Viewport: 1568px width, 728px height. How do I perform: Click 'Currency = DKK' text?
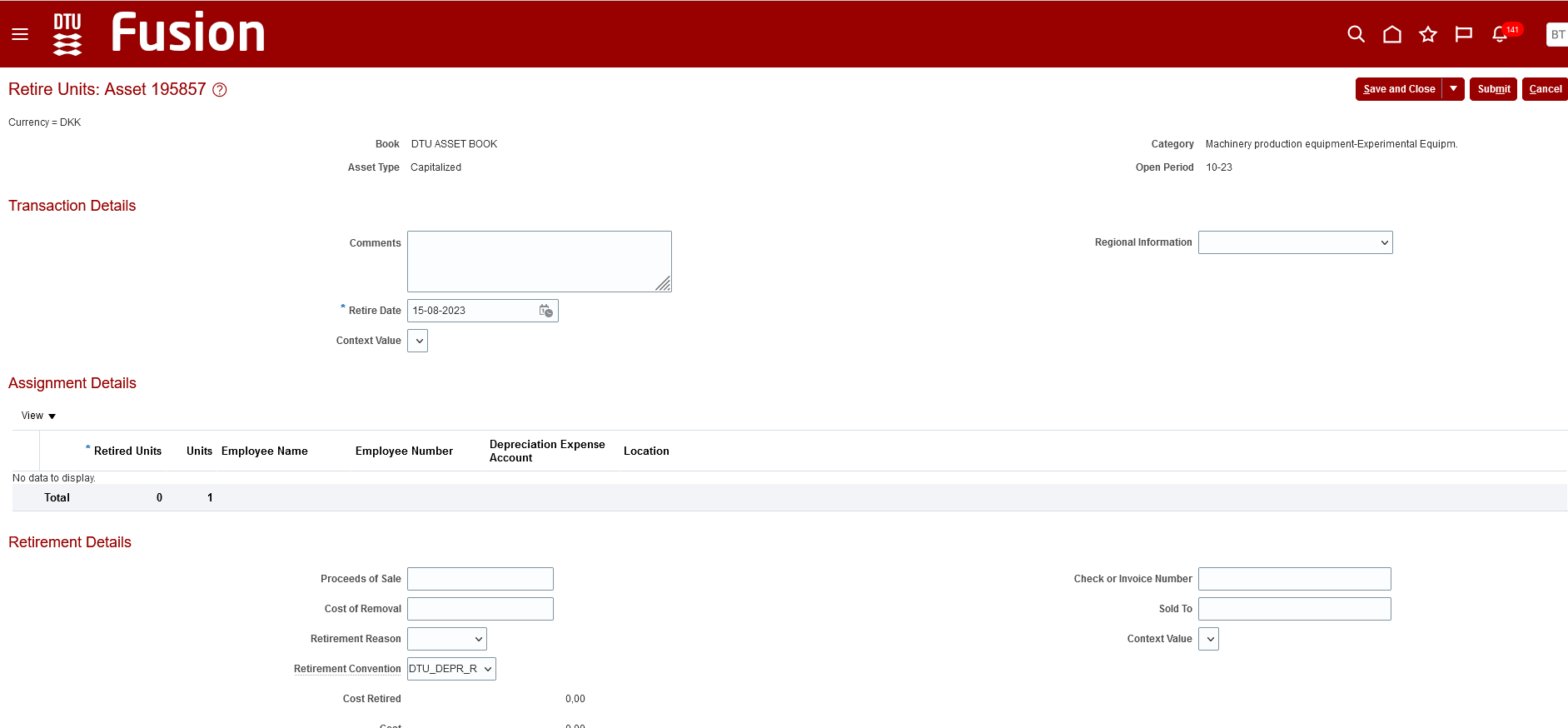(45, 122)
